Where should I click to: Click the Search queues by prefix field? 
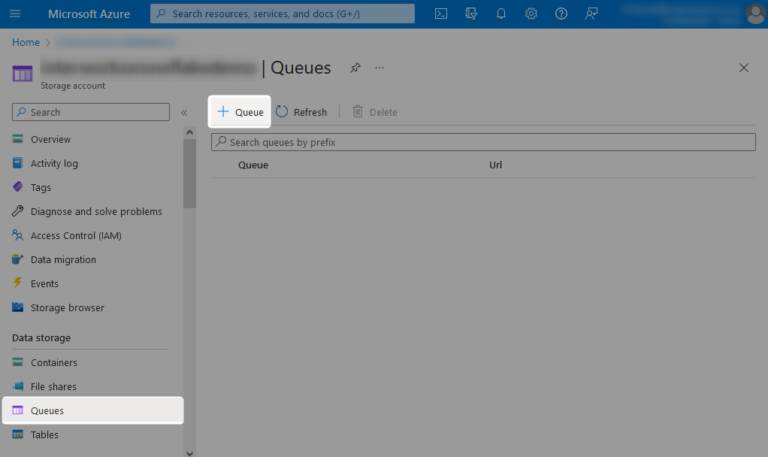coord(483,142)
